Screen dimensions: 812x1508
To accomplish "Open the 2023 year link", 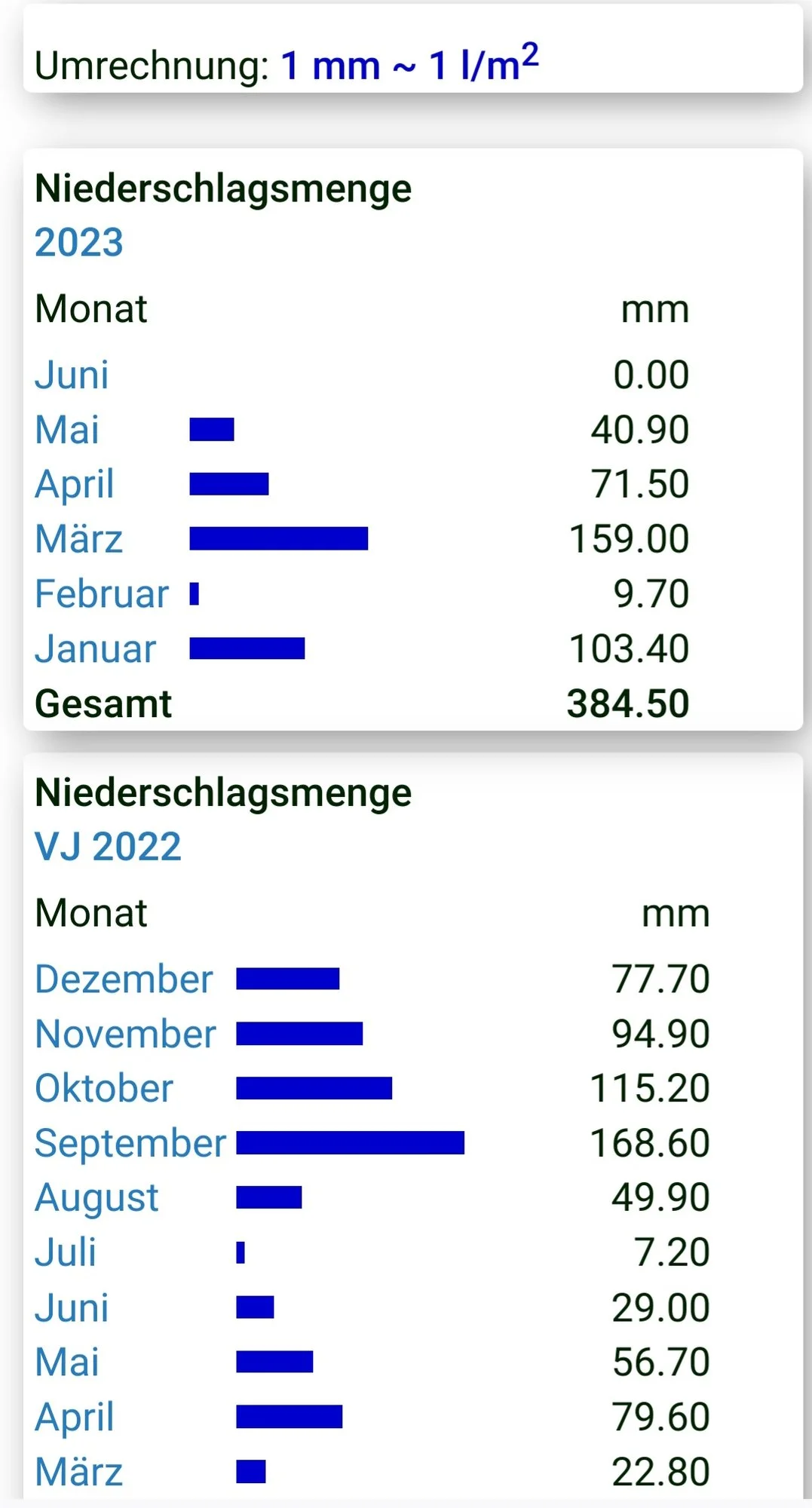I will tap(79, 243).
